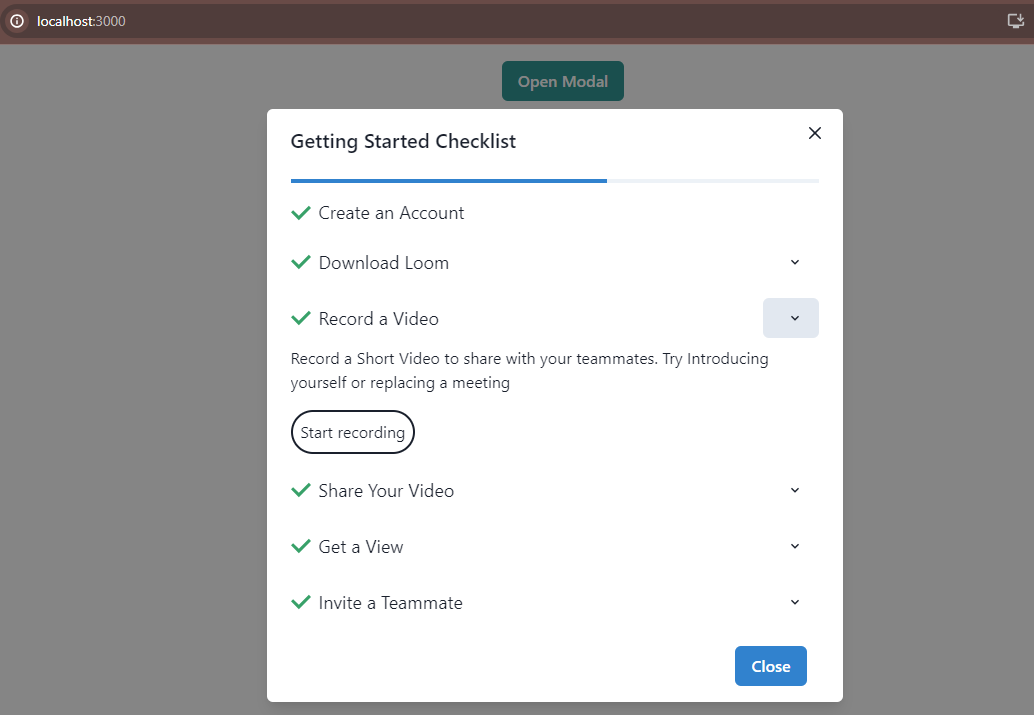Collapse the Record a Video section chevron
Image resolution: width=1034 pixels, height=715 pixels.
pyautogui.click(x=791, y=318)
